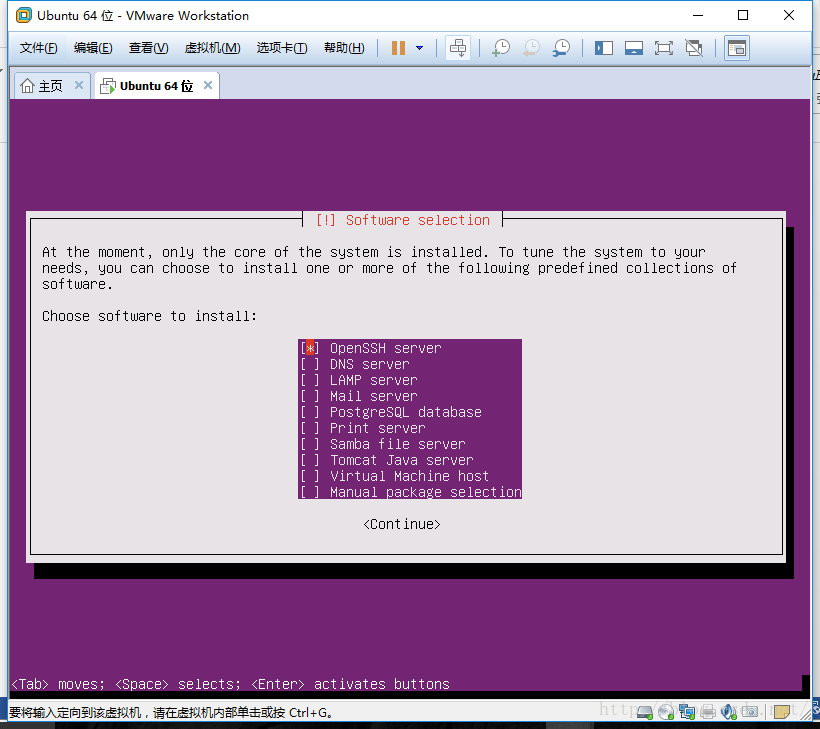Click the camera device status icon
820x729 pixels.
tap(750, 712)
